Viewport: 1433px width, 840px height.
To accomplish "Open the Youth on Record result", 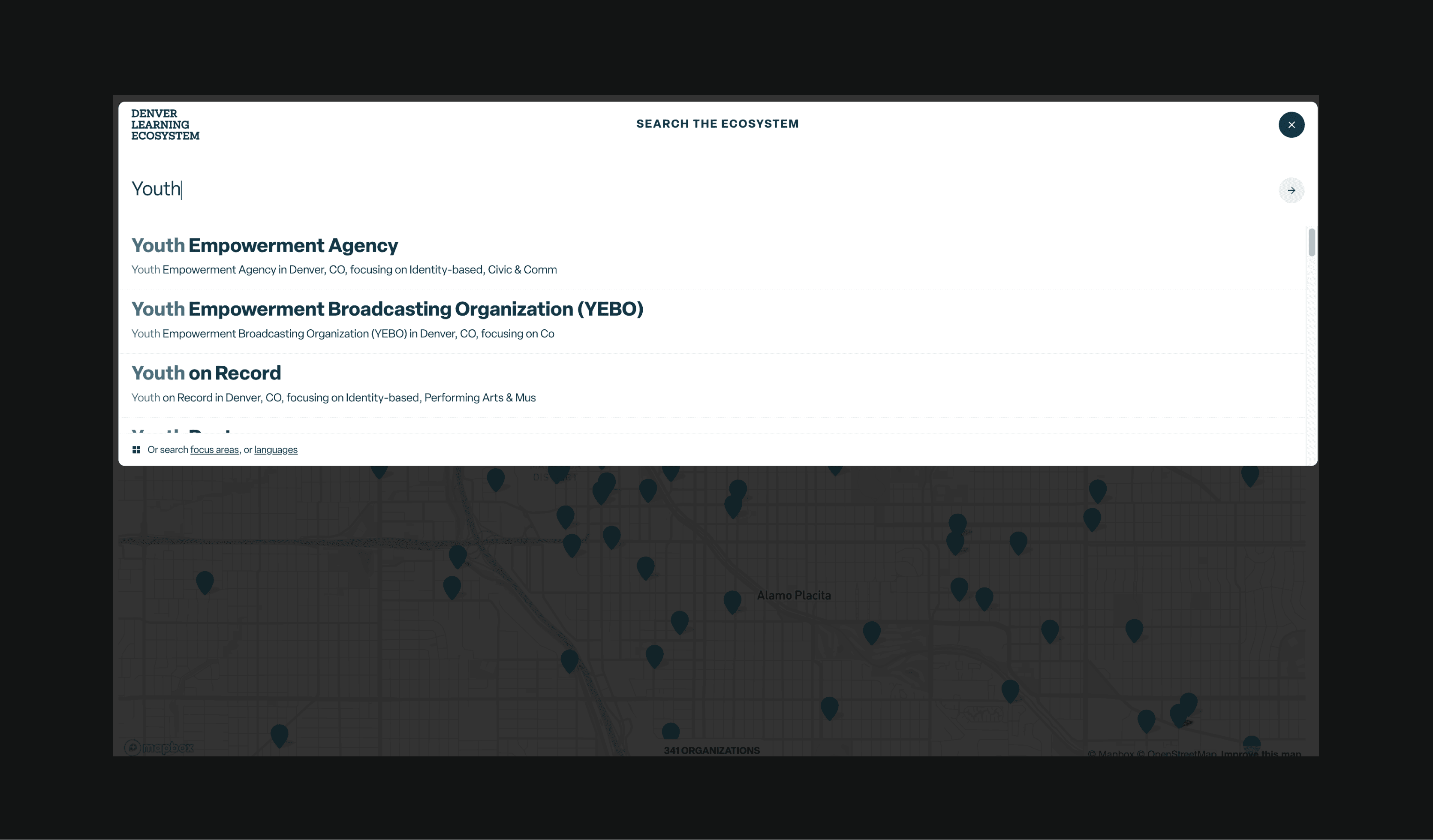I will 206,373.
